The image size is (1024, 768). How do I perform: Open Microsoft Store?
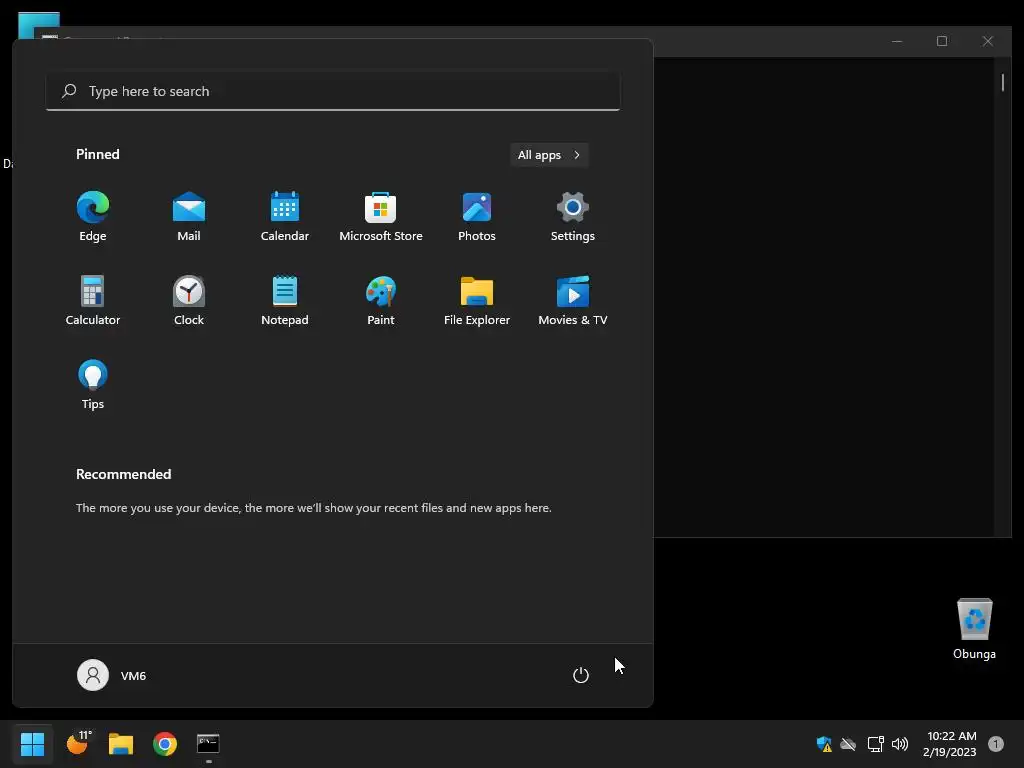(x=381, y=217)
